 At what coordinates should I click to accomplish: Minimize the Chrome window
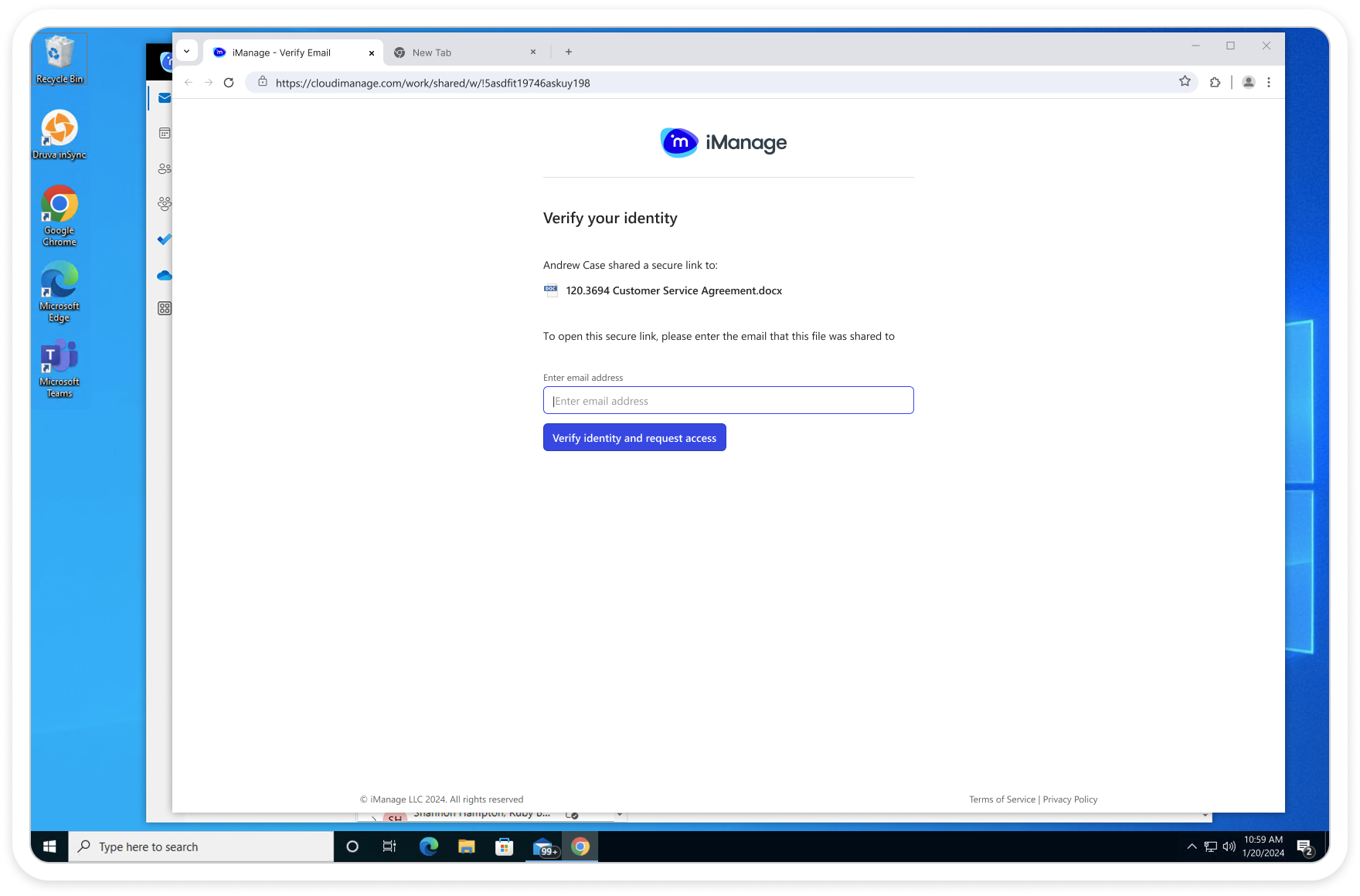coord(1195,46)
